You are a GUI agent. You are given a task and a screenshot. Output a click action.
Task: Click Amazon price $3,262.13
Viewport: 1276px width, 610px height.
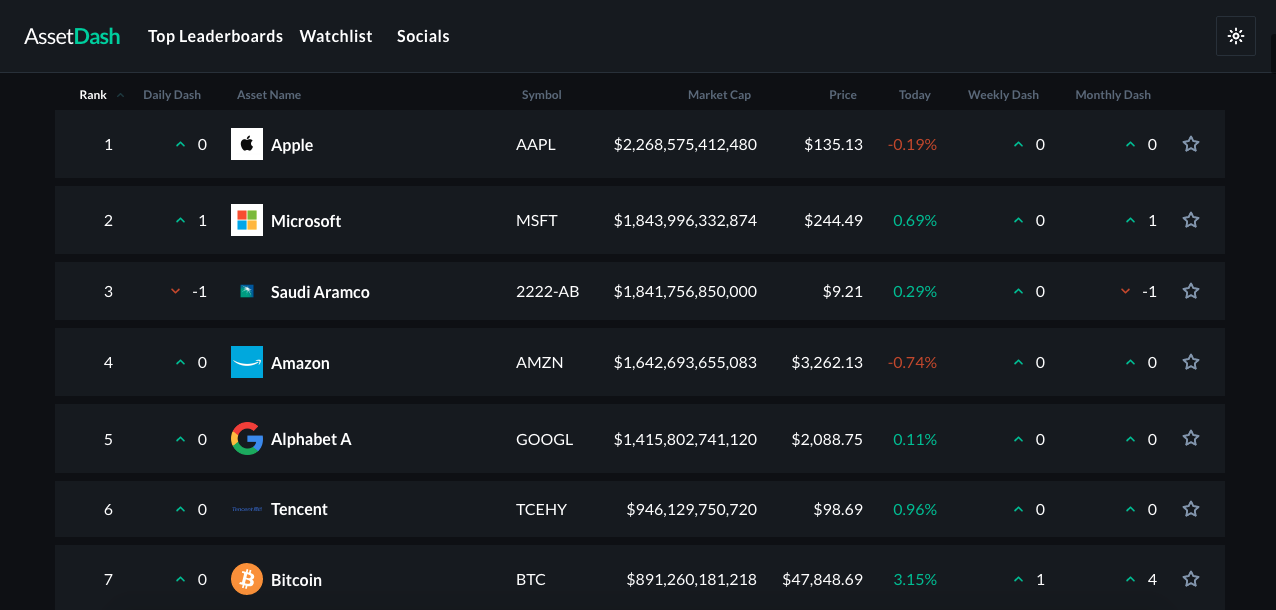pos(827,362)
